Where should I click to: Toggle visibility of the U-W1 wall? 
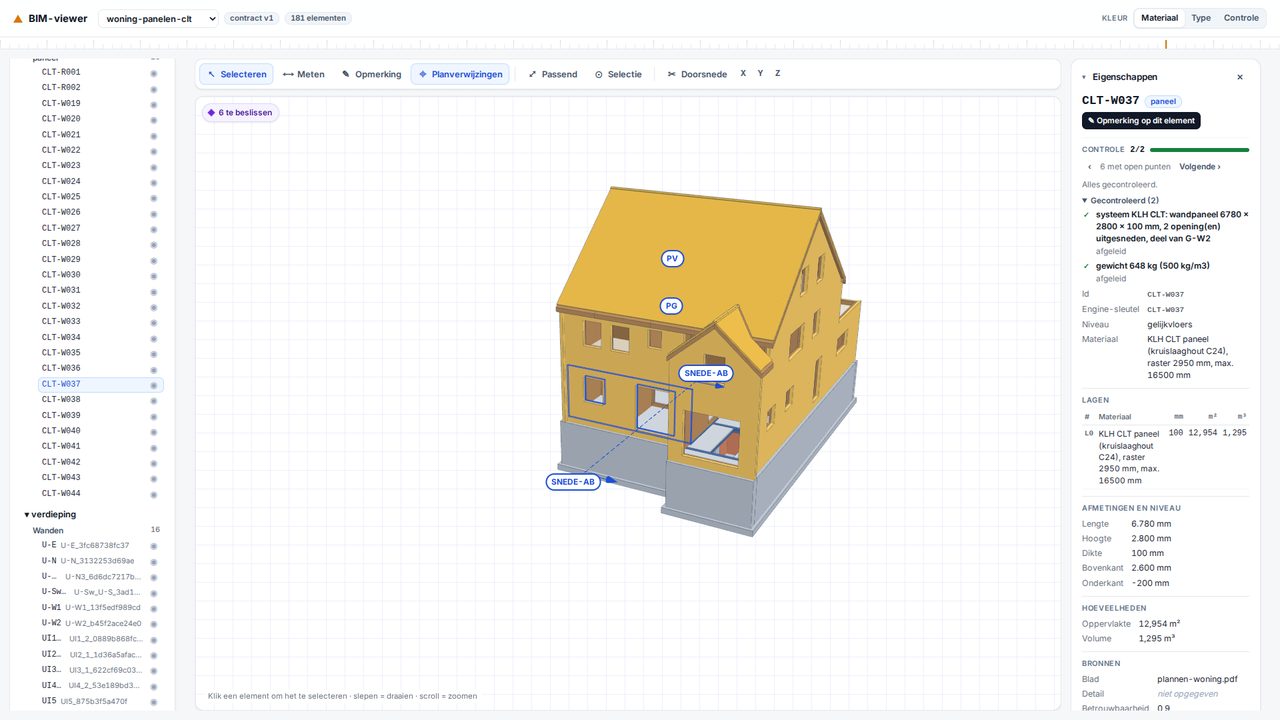[154, 608]
